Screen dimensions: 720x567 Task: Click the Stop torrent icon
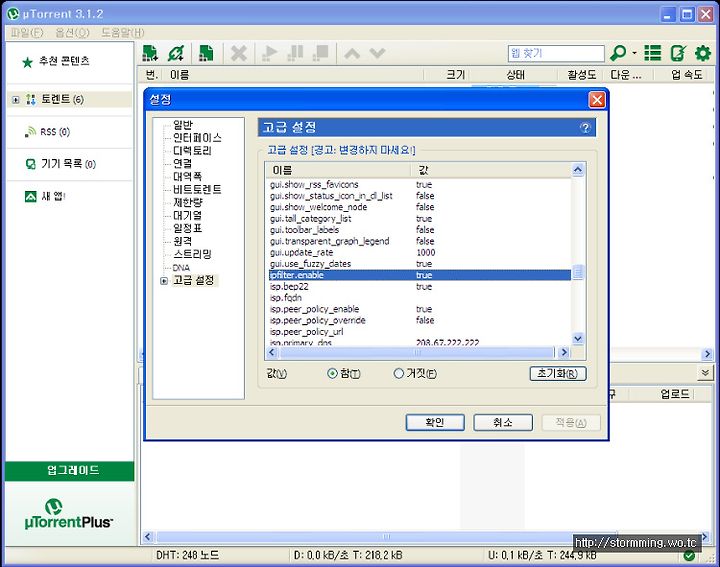(x=321, y=53)
